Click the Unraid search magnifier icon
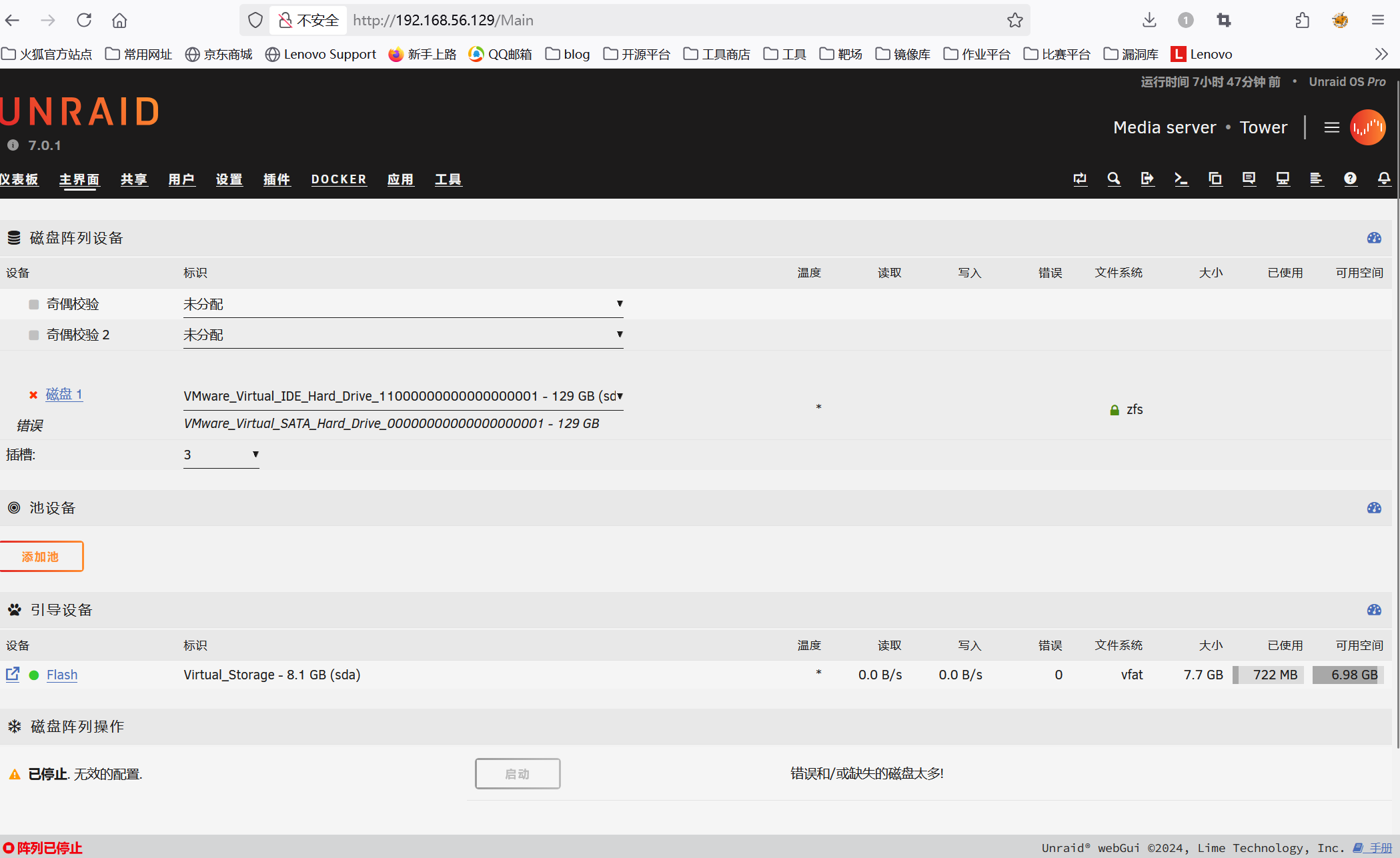This screenshot has width=1400, height=858. tap(1114, 179)
